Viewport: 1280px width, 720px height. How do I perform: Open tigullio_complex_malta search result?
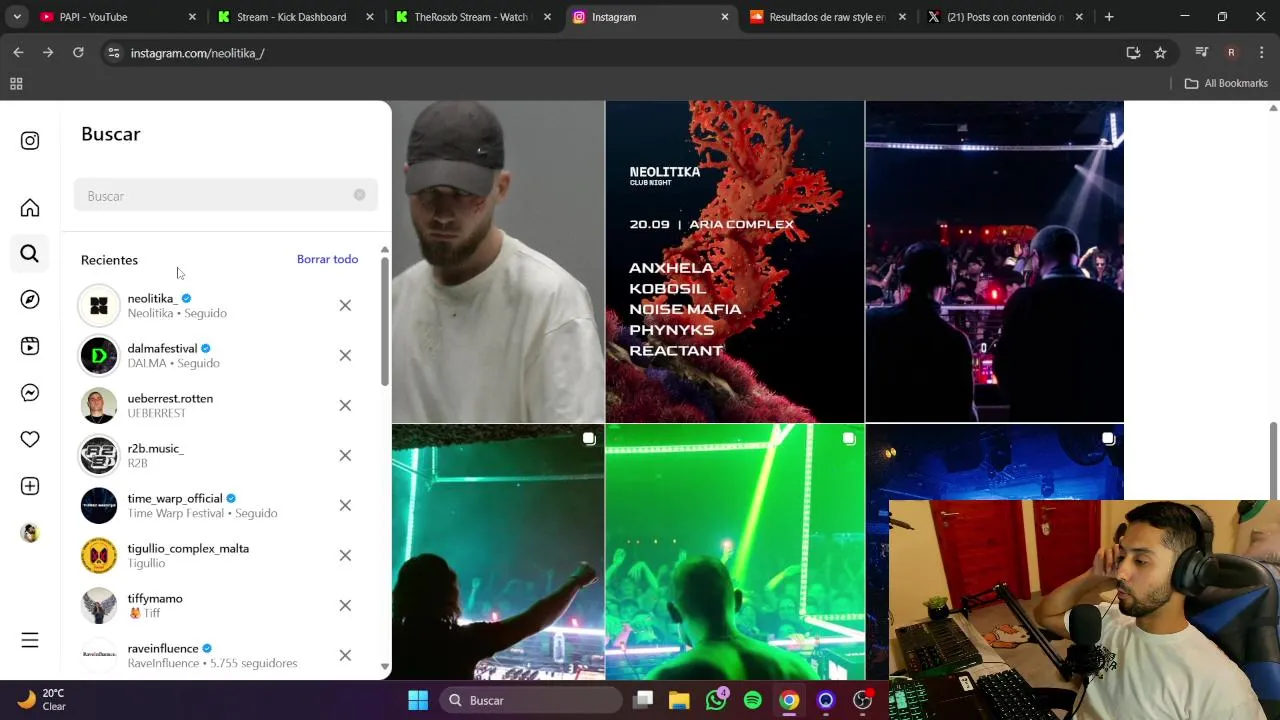coord(220,555)
